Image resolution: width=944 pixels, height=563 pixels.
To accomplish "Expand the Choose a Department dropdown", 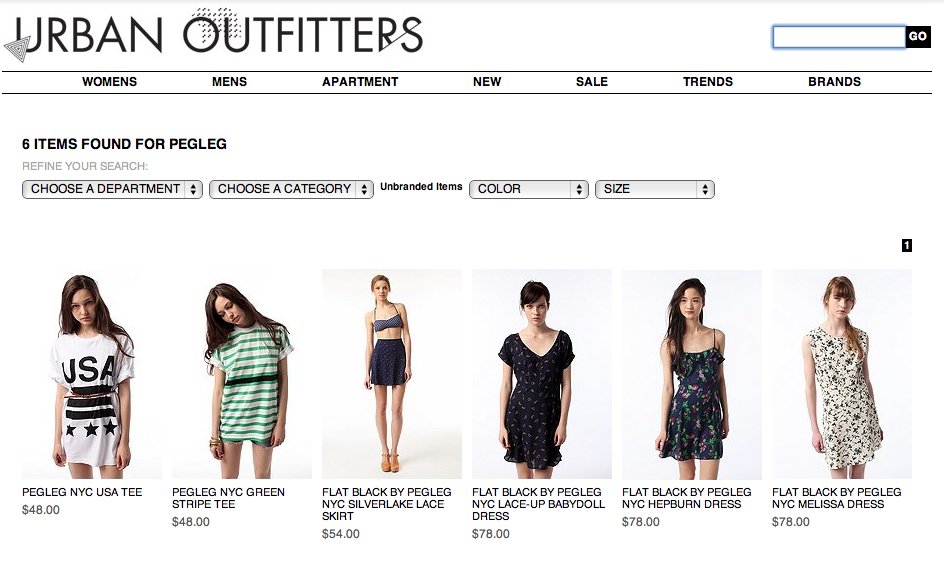I will click(112, 189).
